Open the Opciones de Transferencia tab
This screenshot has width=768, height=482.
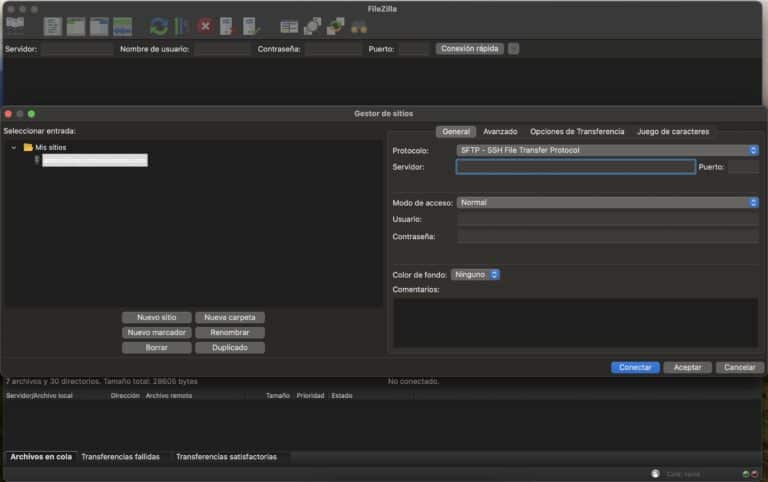(x=577, y=132)
